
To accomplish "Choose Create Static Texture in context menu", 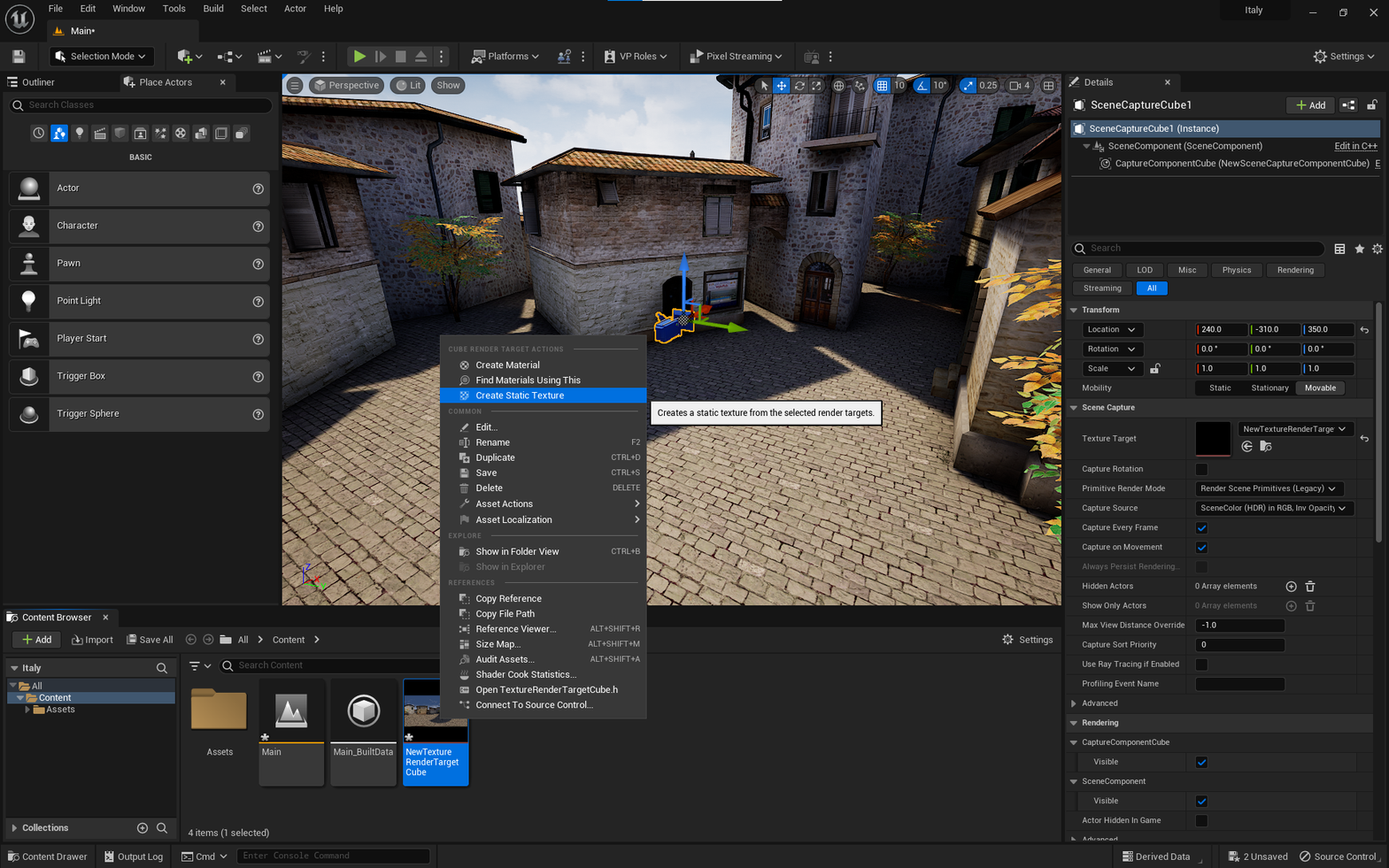I will click(x=520, y=396).
